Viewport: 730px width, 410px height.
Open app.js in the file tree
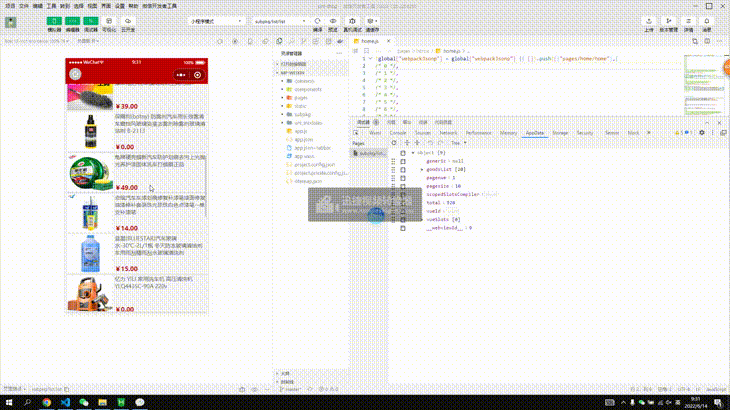[301, 131]
